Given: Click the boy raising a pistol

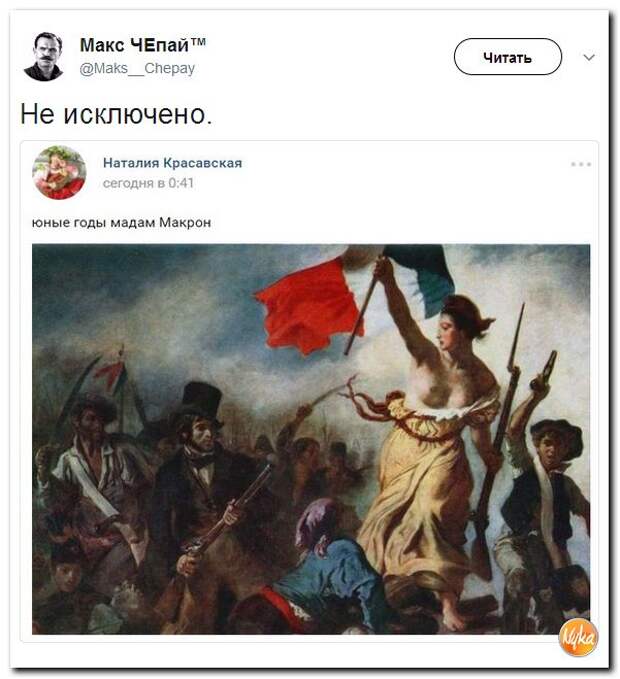Looking at the screenshot, I should 543,489.
